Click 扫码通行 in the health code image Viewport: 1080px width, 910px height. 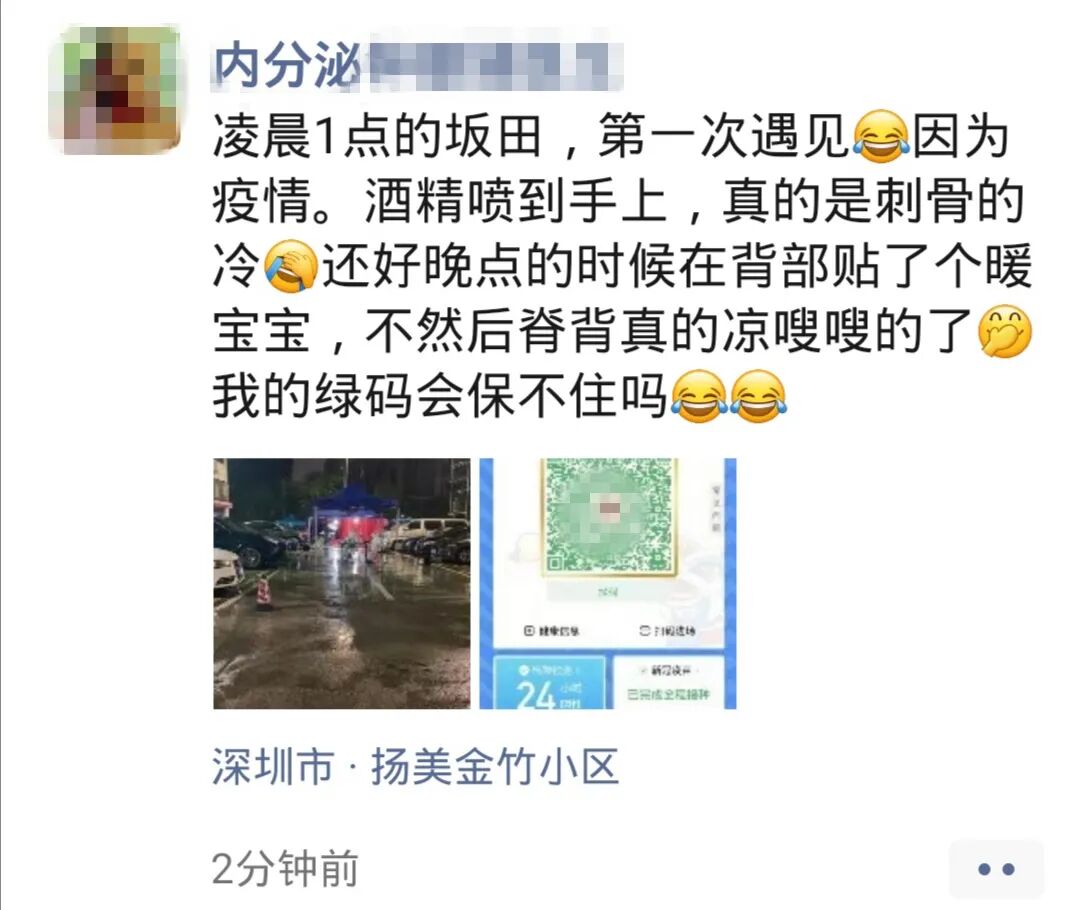click(667, 630)
